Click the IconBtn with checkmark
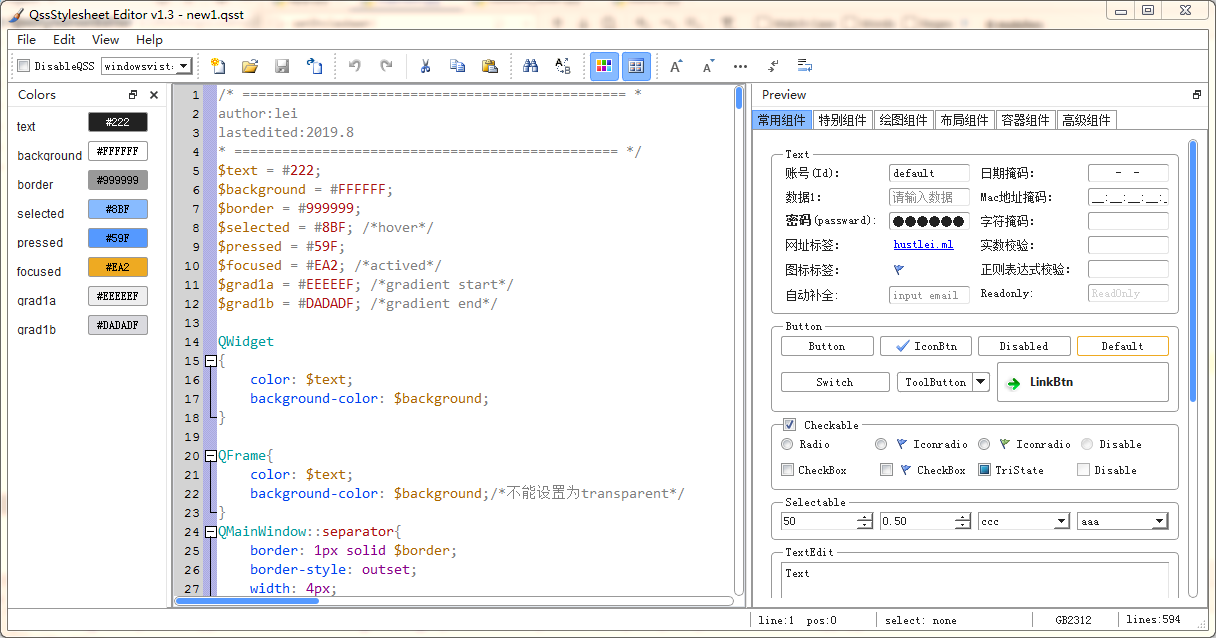This screenshot has height=638, width=1216. [x=925, y=346]
